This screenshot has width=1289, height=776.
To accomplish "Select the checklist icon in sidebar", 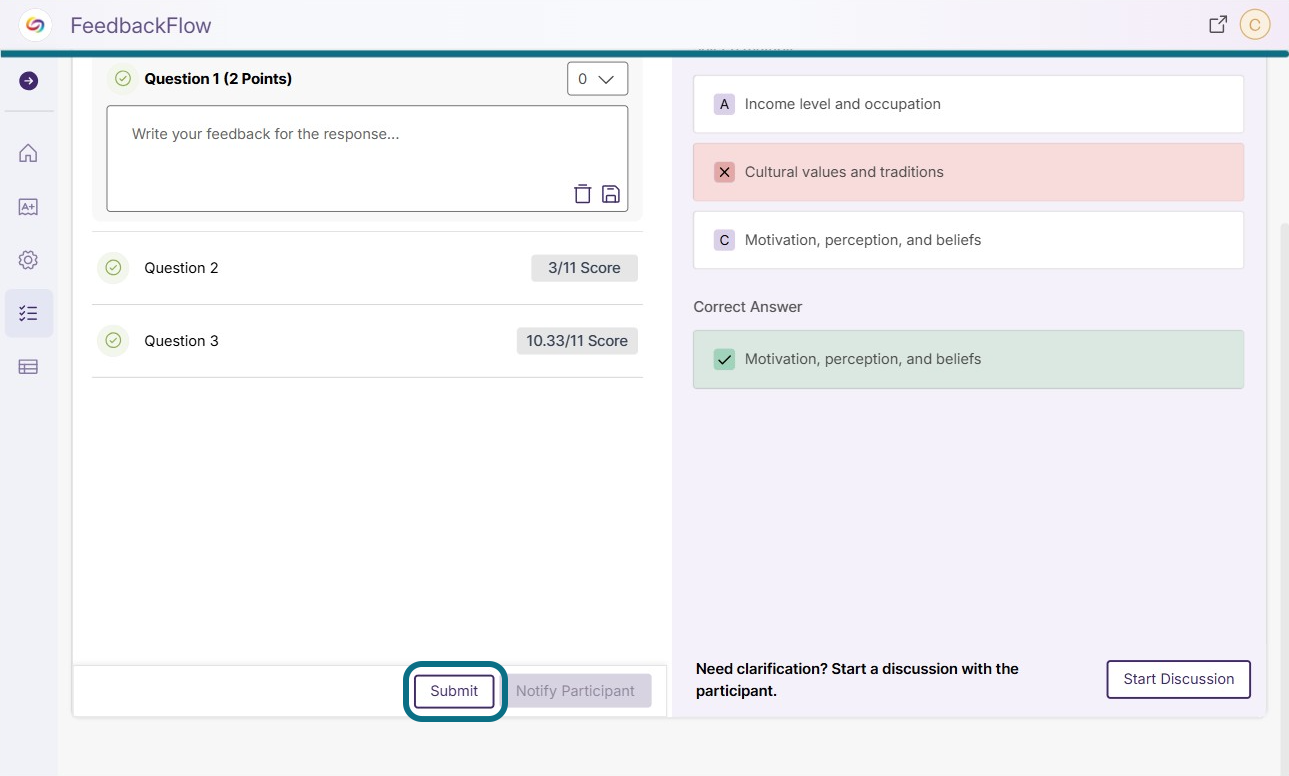I will tap(28, 313).
